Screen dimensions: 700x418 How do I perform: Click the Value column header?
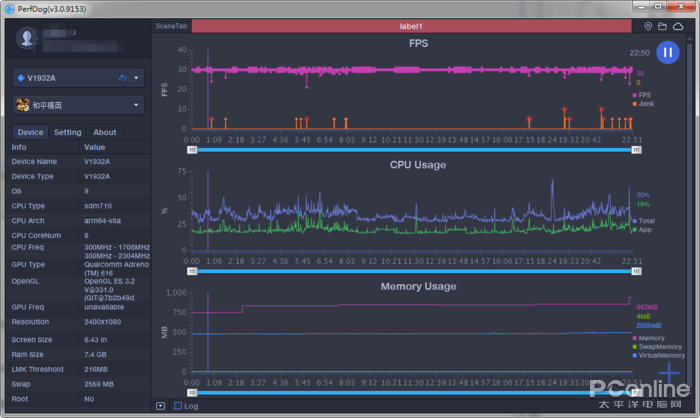click(95, 147)
